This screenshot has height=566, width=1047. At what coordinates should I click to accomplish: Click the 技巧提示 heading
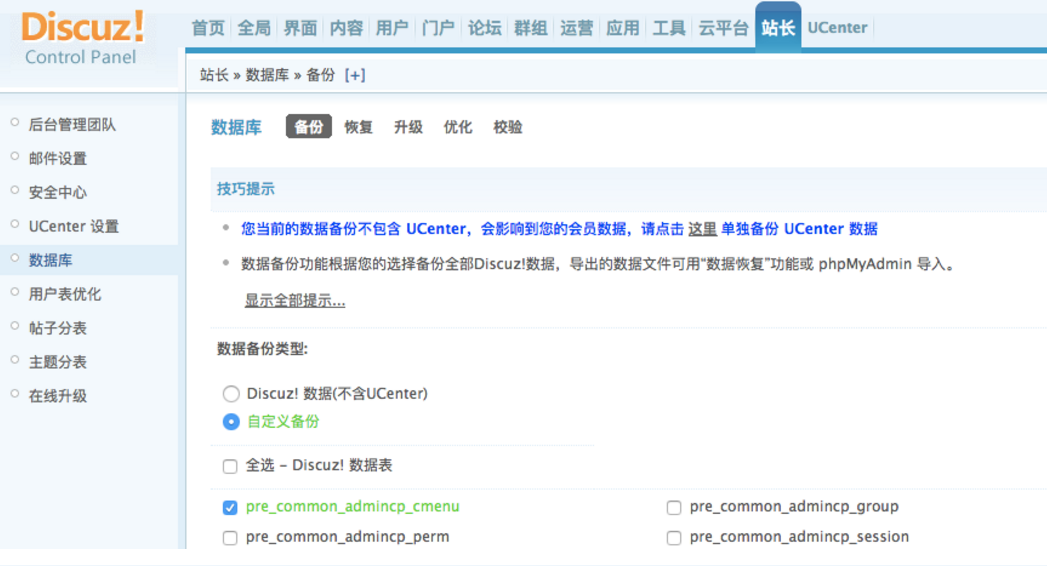(x=246, y=189)
